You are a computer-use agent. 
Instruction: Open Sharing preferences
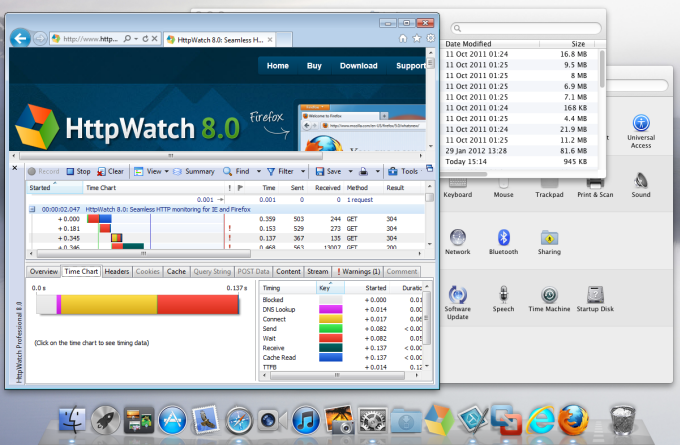pos(549,242)
